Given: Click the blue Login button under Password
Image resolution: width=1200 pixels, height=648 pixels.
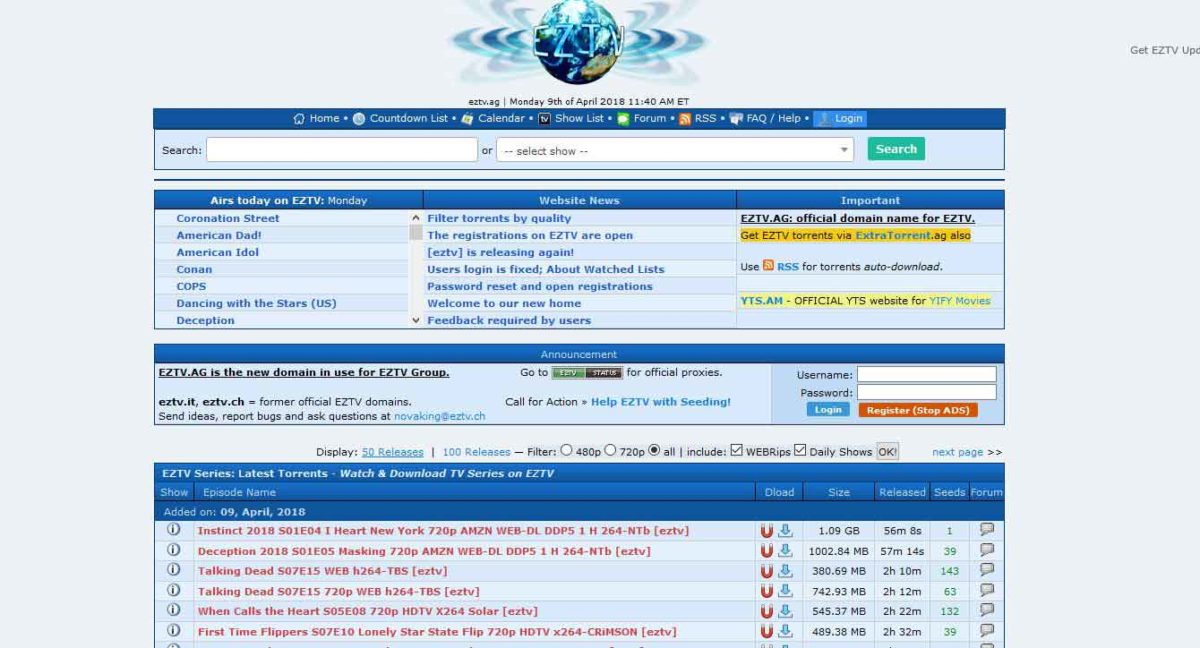Looking at the screenshot, I should click(x=828, y=410).
